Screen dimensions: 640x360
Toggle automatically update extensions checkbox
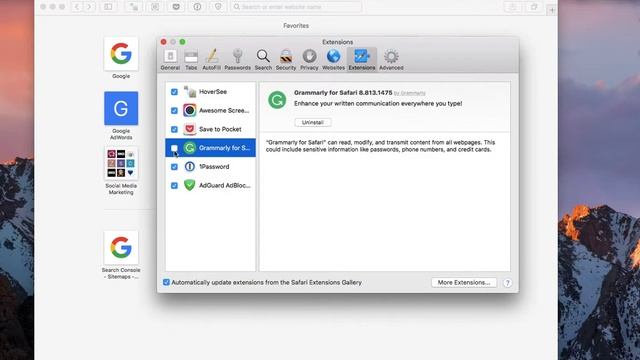click(166, 282)
